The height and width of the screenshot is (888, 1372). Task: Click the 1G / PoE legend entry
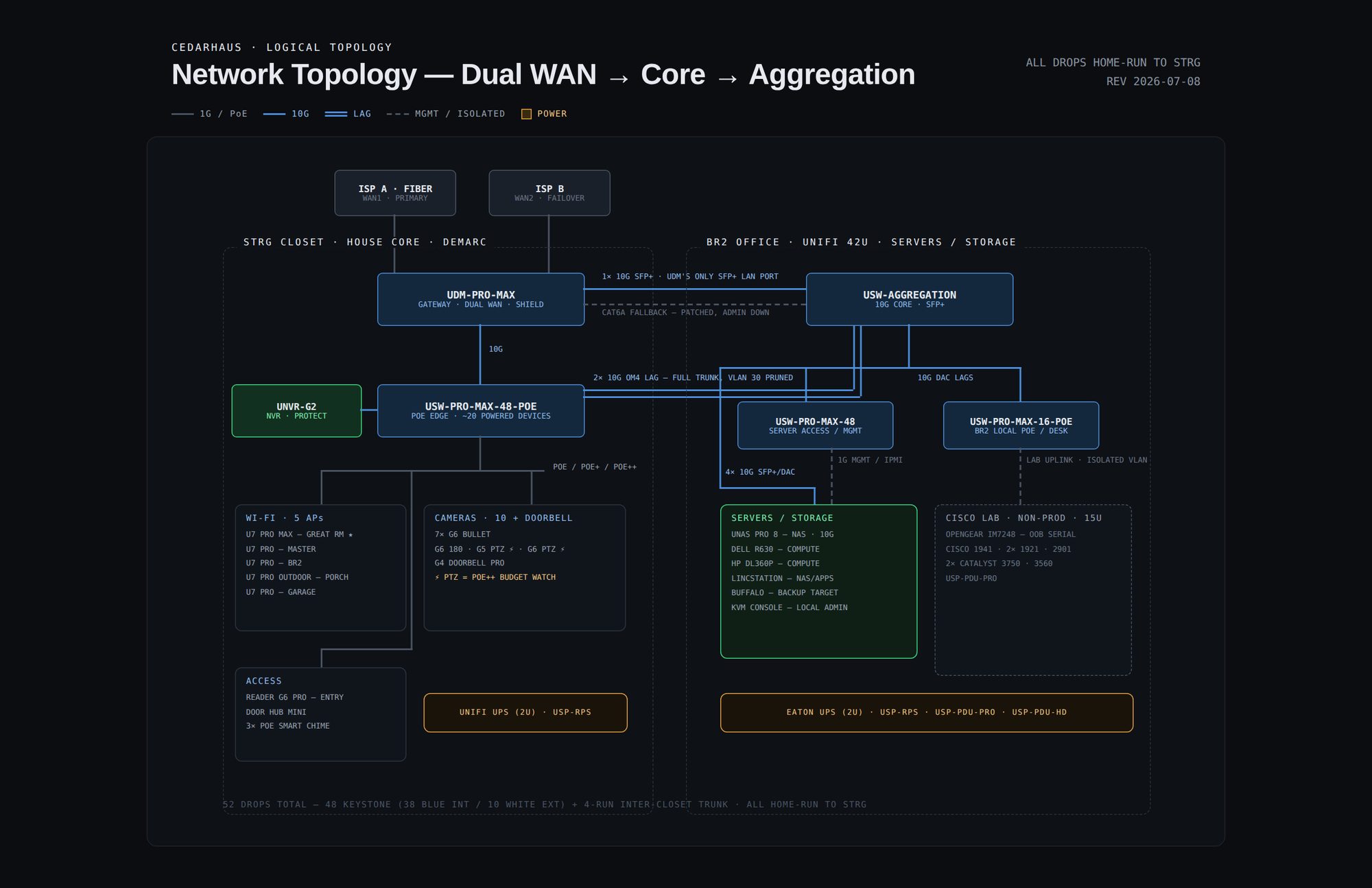click(x=209, y=114)
